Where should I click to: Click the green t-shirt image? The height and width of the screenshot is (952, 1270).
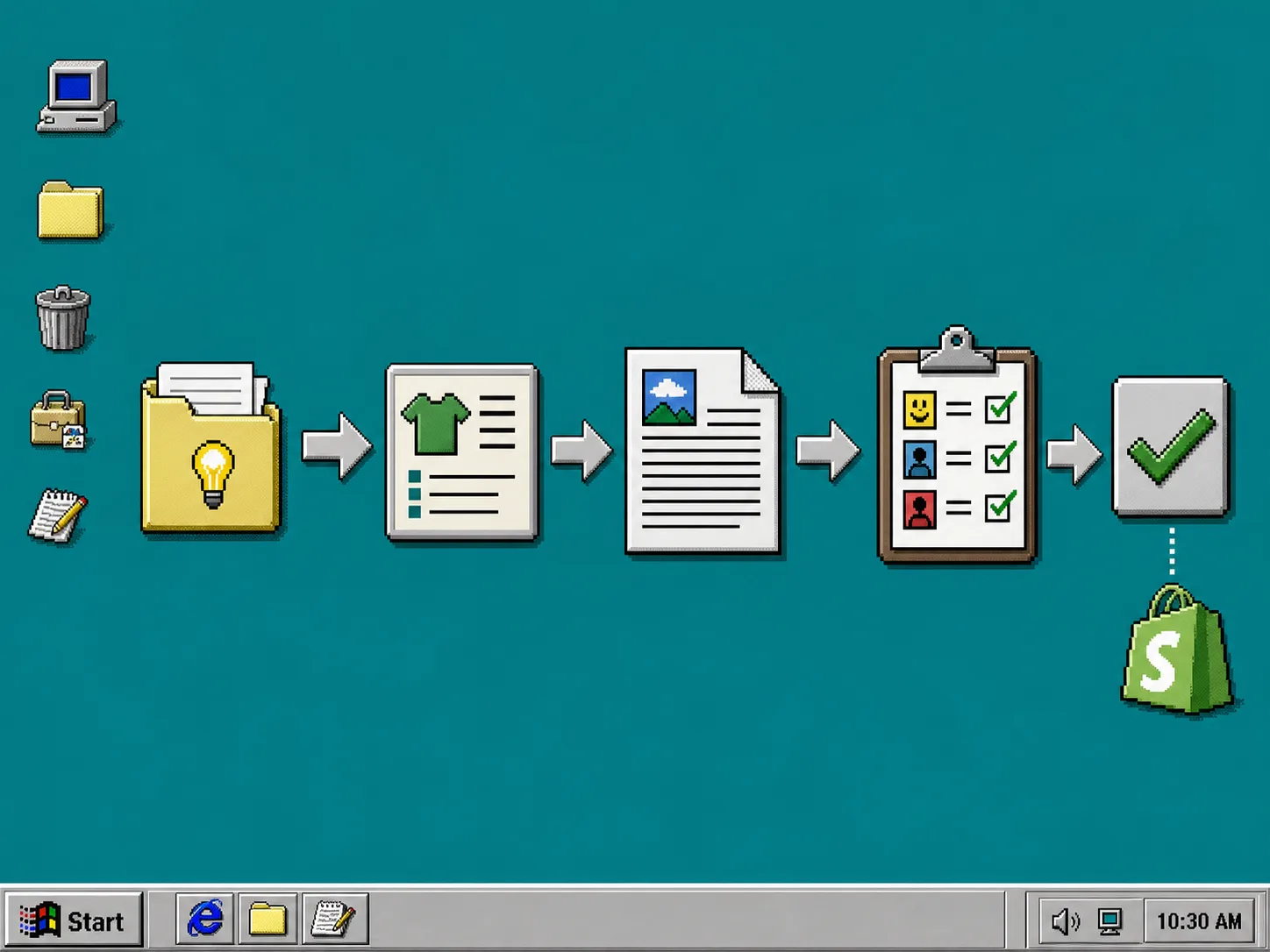[x=435, y=424]
